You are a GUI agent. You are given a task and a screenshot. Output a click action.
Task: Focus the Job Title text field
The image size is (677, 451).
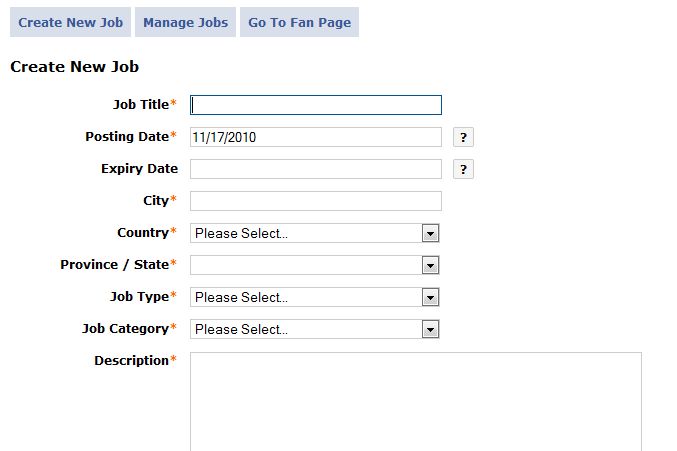[315, 105]
